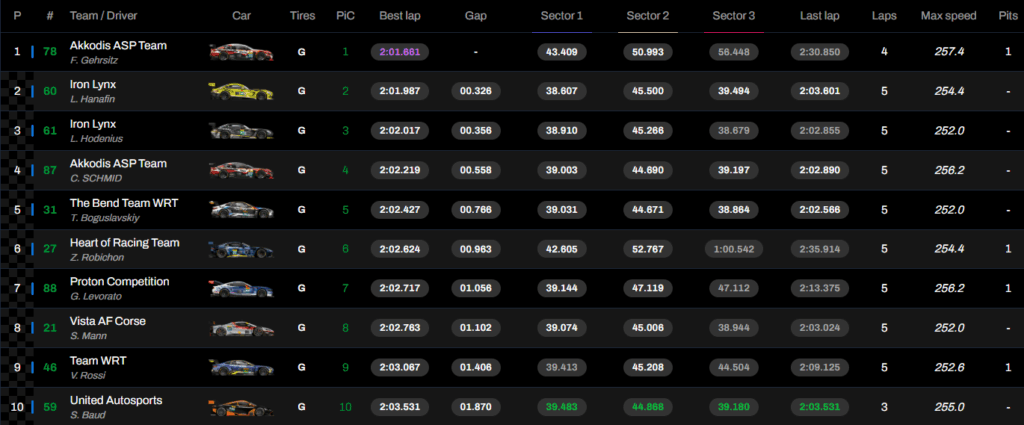Viewport: 1024px width, 425px height.
Task: Select purple best lap 2:01.661
Action: [400, 52]
